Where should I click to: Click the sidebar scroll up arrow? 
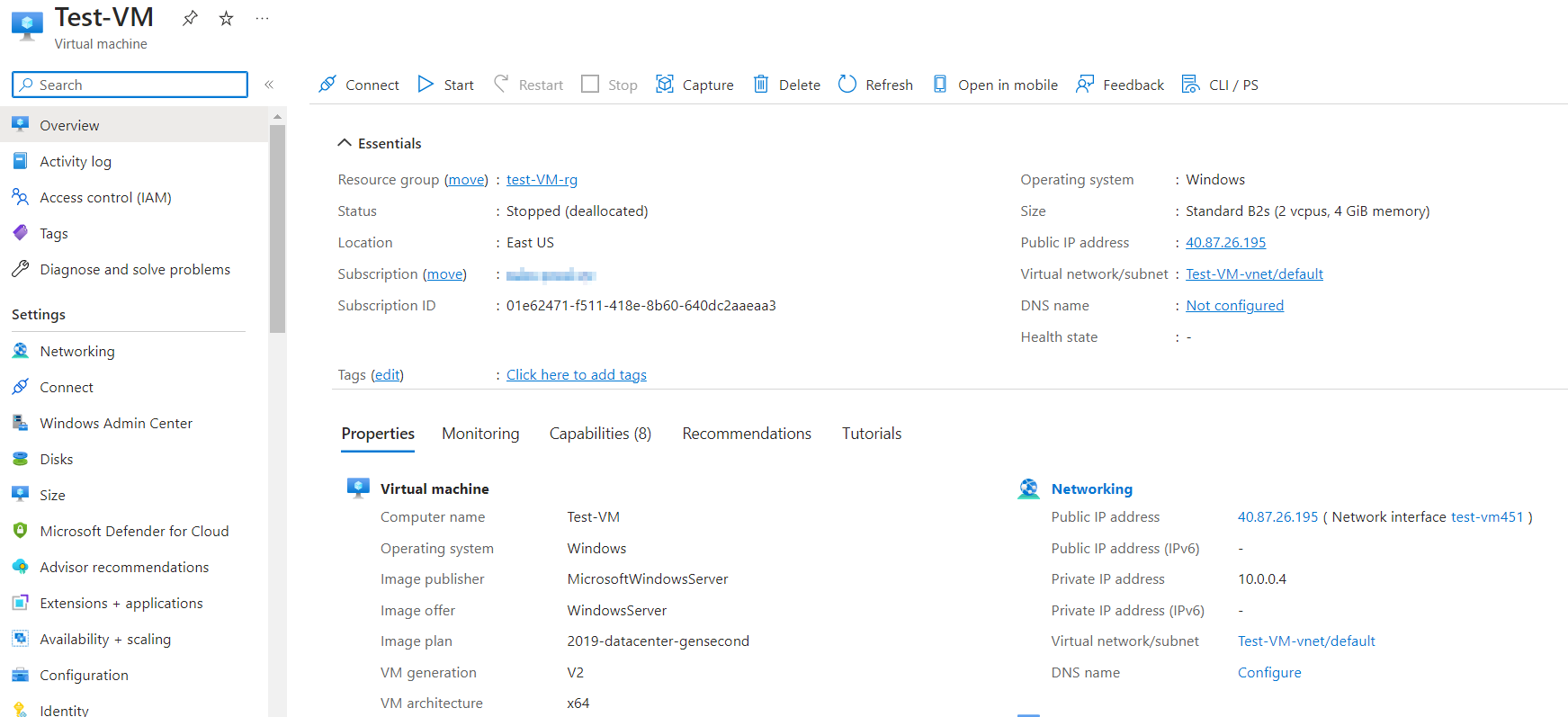(x=277, y=116)
